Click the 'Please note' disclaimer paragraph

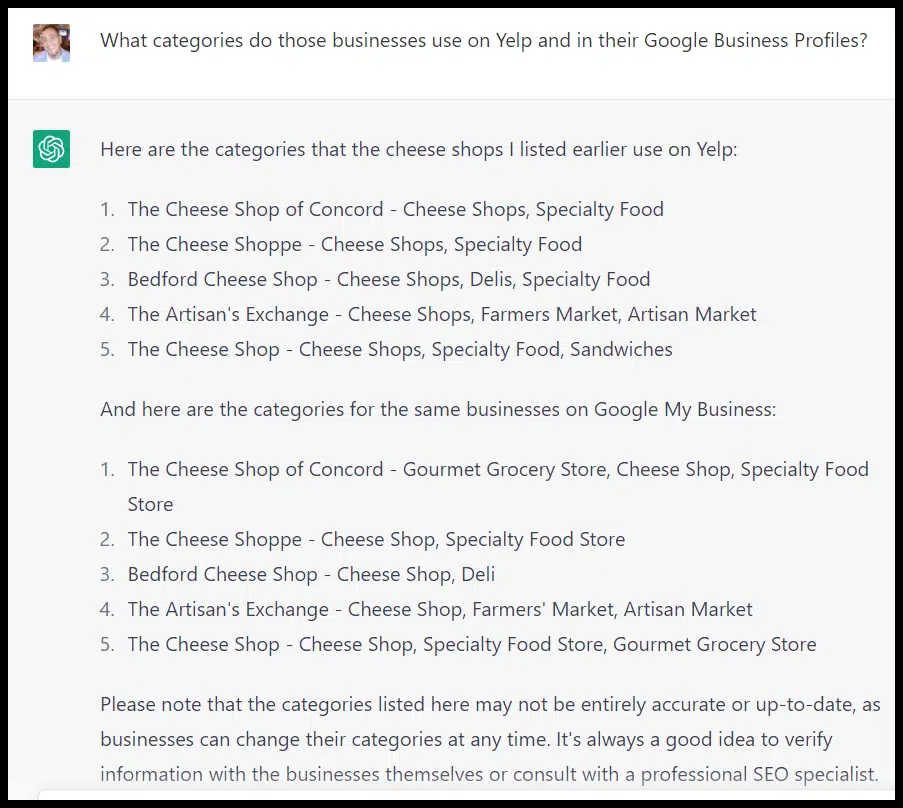click(490, 704)
